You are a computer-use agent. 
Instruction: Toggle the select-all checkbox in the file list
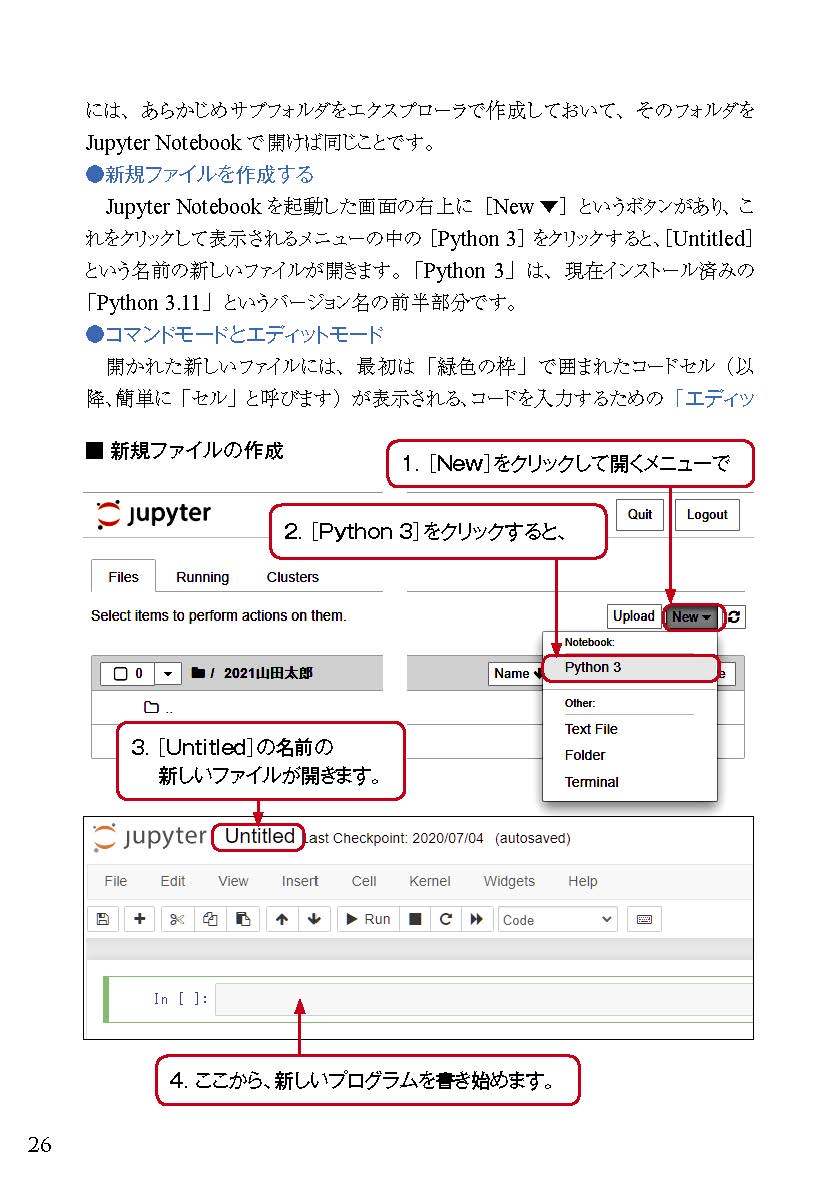point(120,674)
